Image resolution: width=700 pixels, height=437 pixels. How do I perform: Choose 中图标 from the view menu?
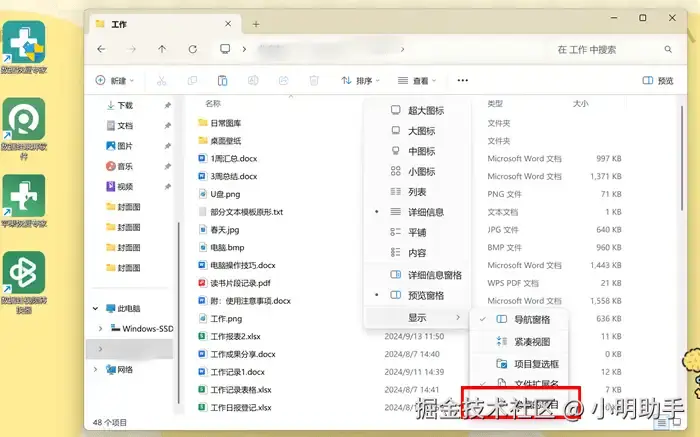pyautogui.click(x=417, y=151)
